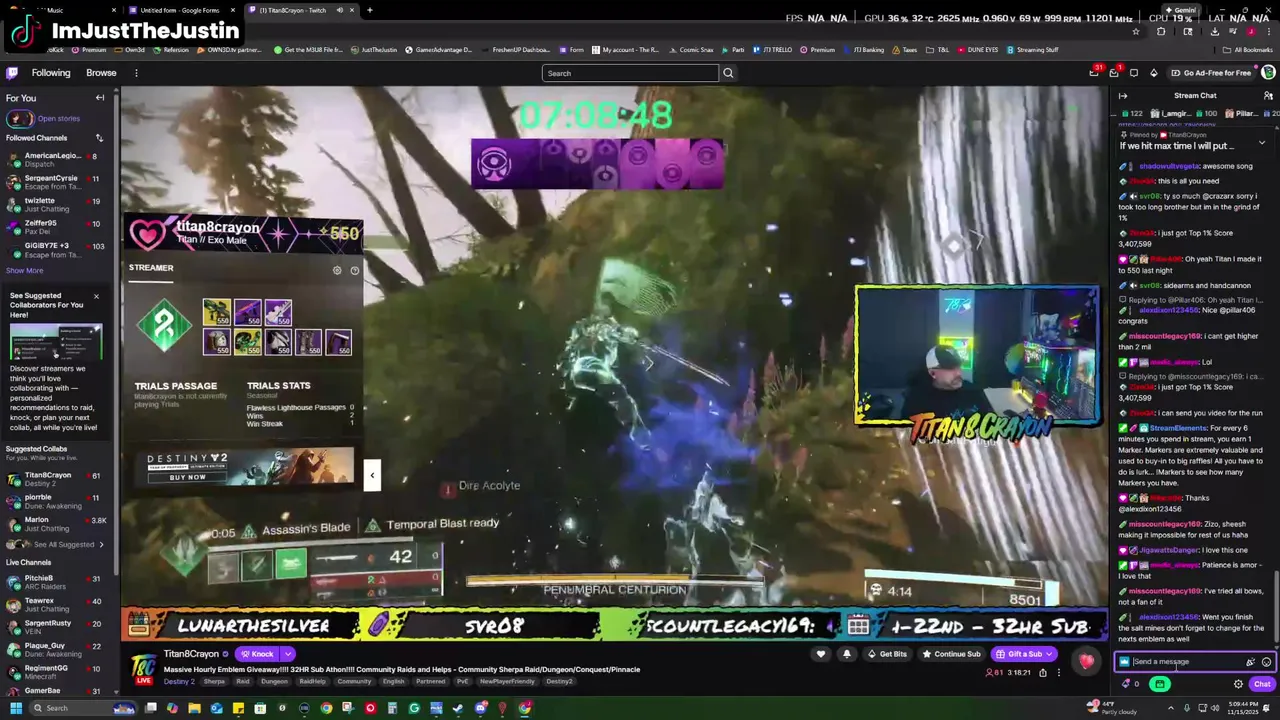Open the Twitch home logo
This screenshot has width=1280, height=720.
pos(12,73)
